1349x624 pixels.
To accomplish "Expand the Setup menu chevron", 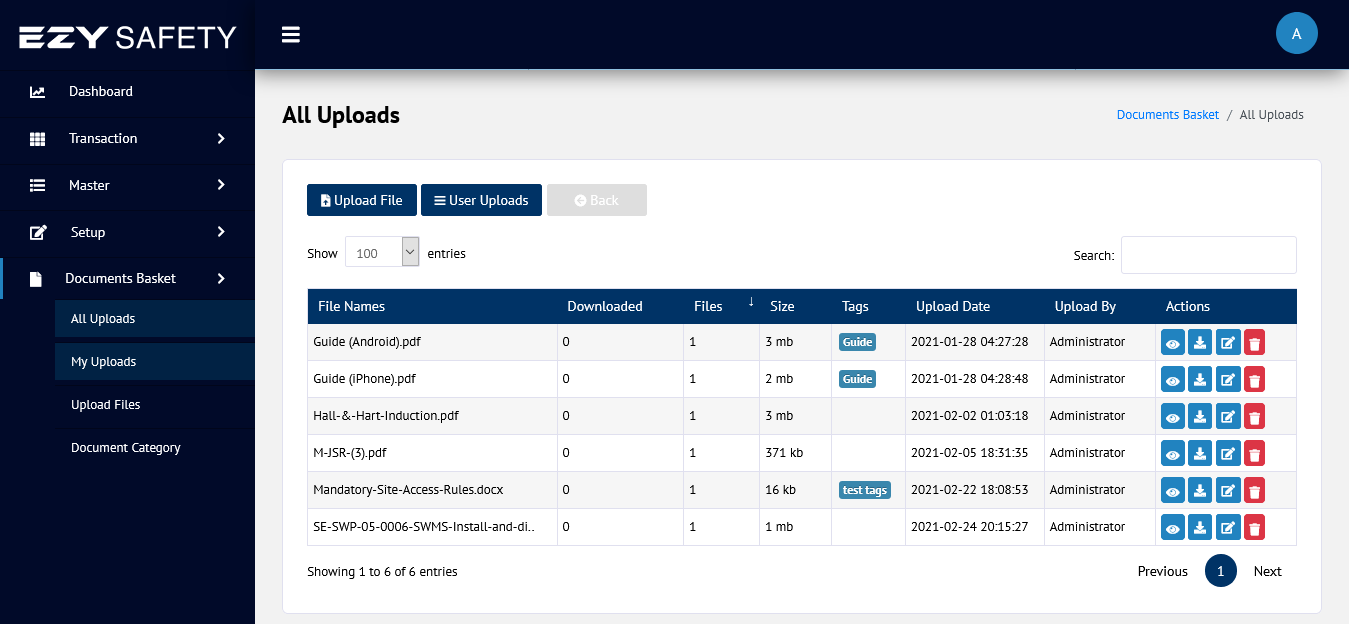I will coord(221,232).
